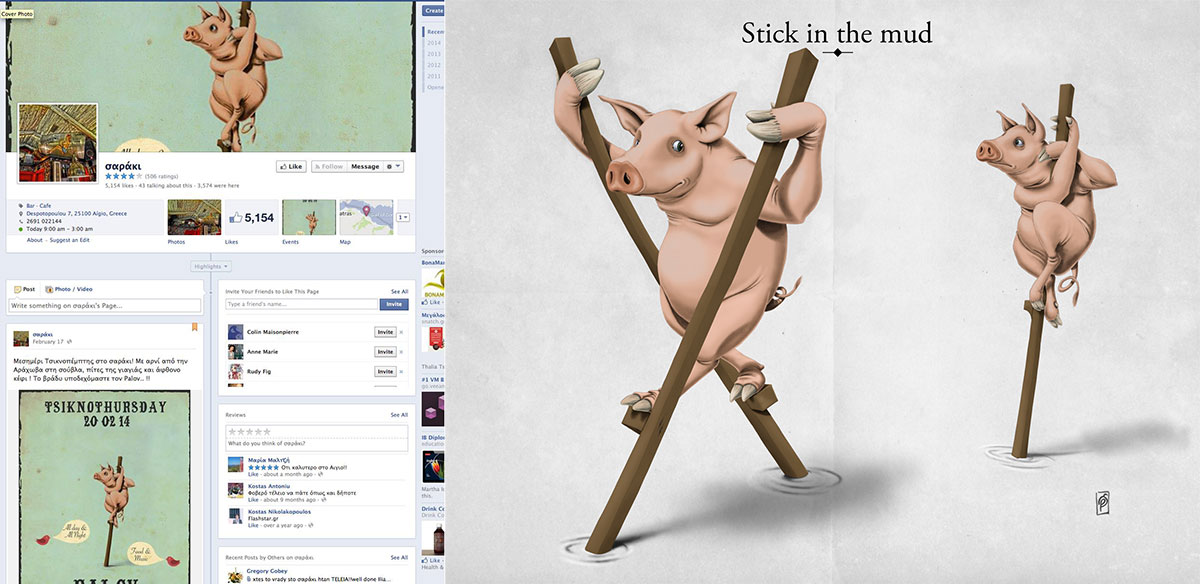This screenshot has height=584, width=1200.
Task: Dismiss Rudy Fig suggestion with X
Action: 401,371
